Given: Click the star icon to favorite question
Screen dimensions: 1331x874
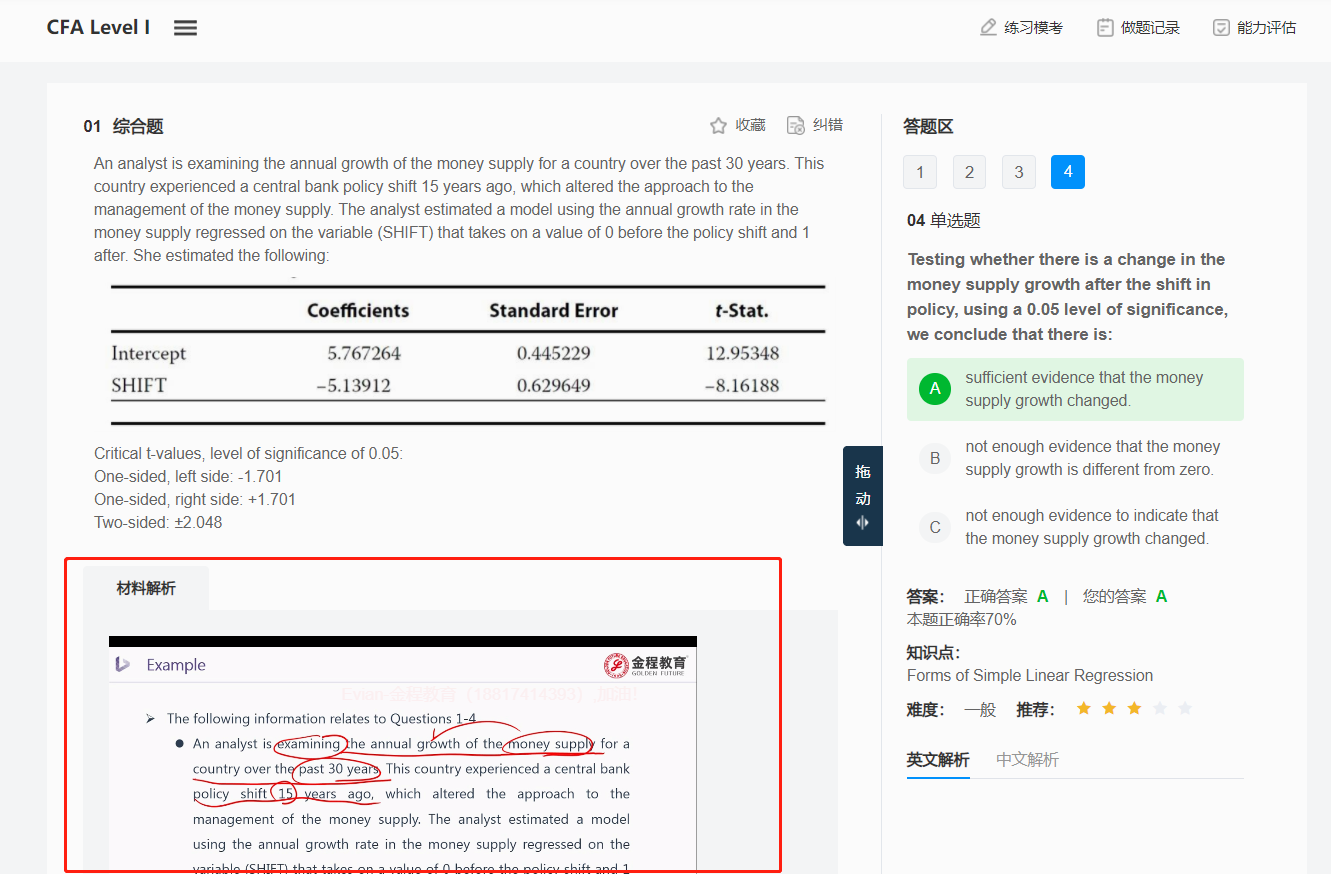Looking at the screenshot, I should [718, 125].
